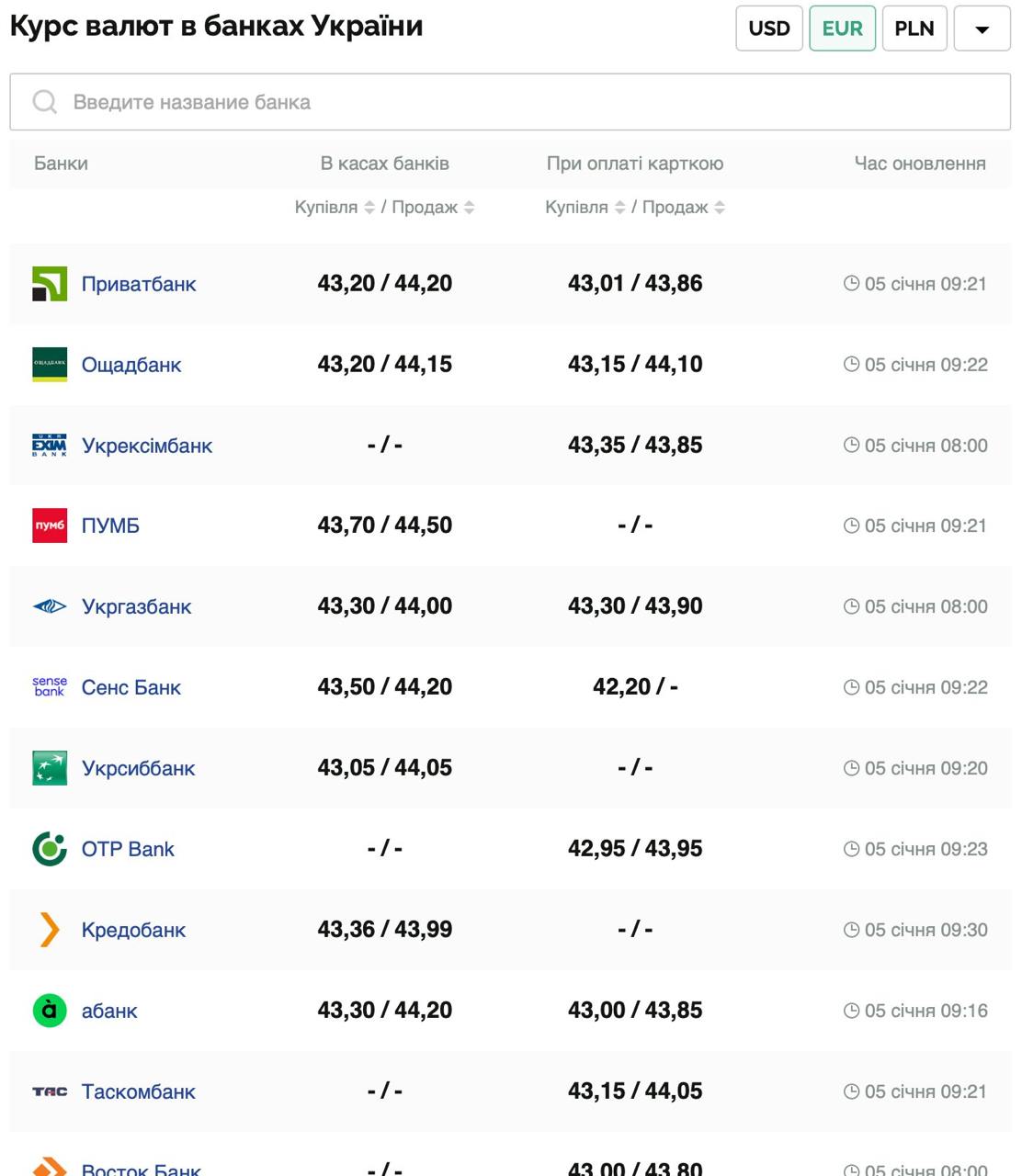Click the OTP Bank green logo
The width and height of the screenshot is (1033, 1176).
coord(50,849)
